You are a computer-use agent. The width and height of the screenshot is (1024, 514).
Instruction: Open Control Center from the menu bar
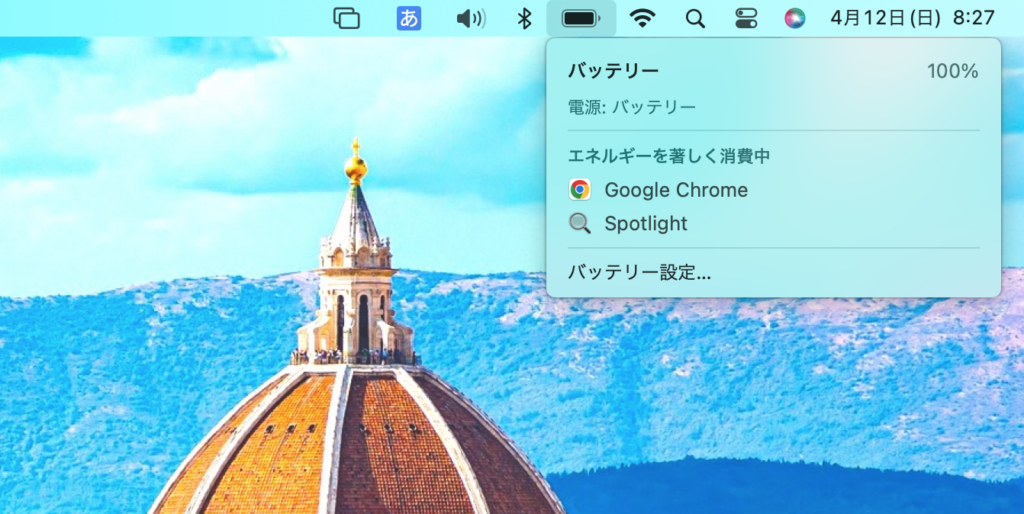(x=746, y=18)
